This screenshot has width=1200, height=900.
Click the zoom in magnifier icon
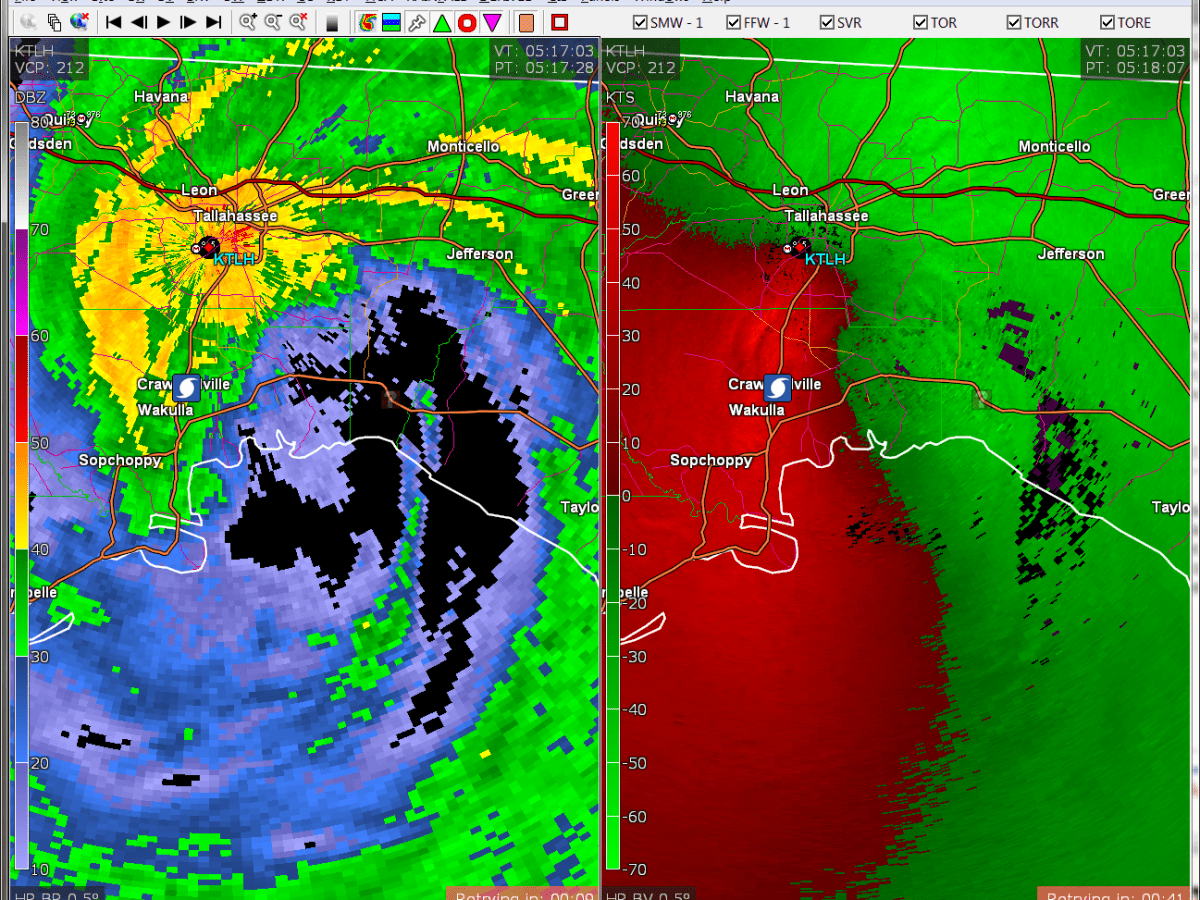pyautogui.click(x=247, y=22)
